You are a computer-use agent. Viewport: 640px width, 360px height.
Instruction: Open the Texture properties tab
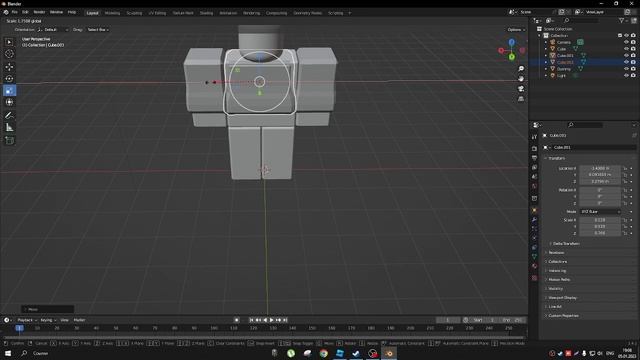click(x=534, y=278)
